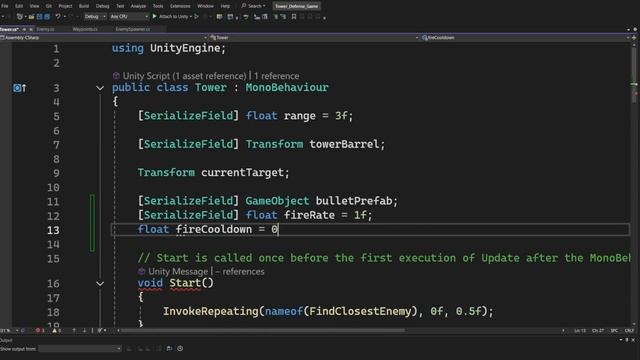Click the Save All icon
The height and width of the screenshot is (360, 640).
[x=47, y=17]
